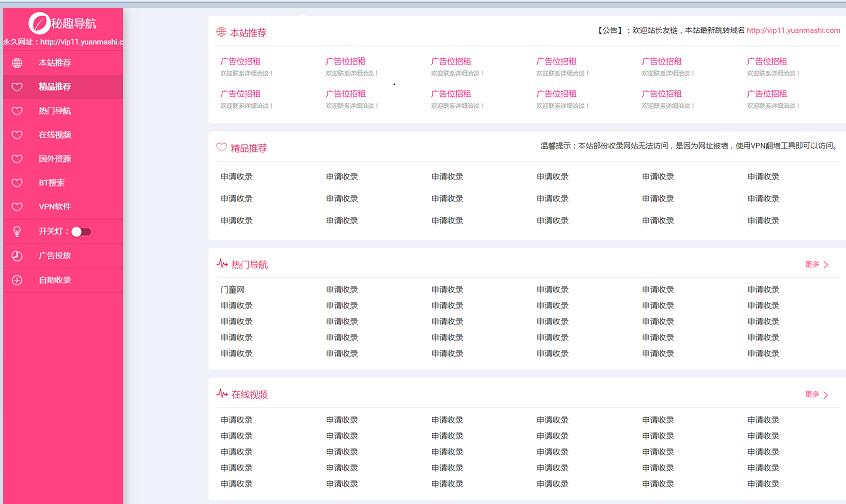Image resolution: width=846 pixels, height=504 pixels.
Task: Click the heart icon next to 在线视频 in sidebar
Action: coord(16,135)
